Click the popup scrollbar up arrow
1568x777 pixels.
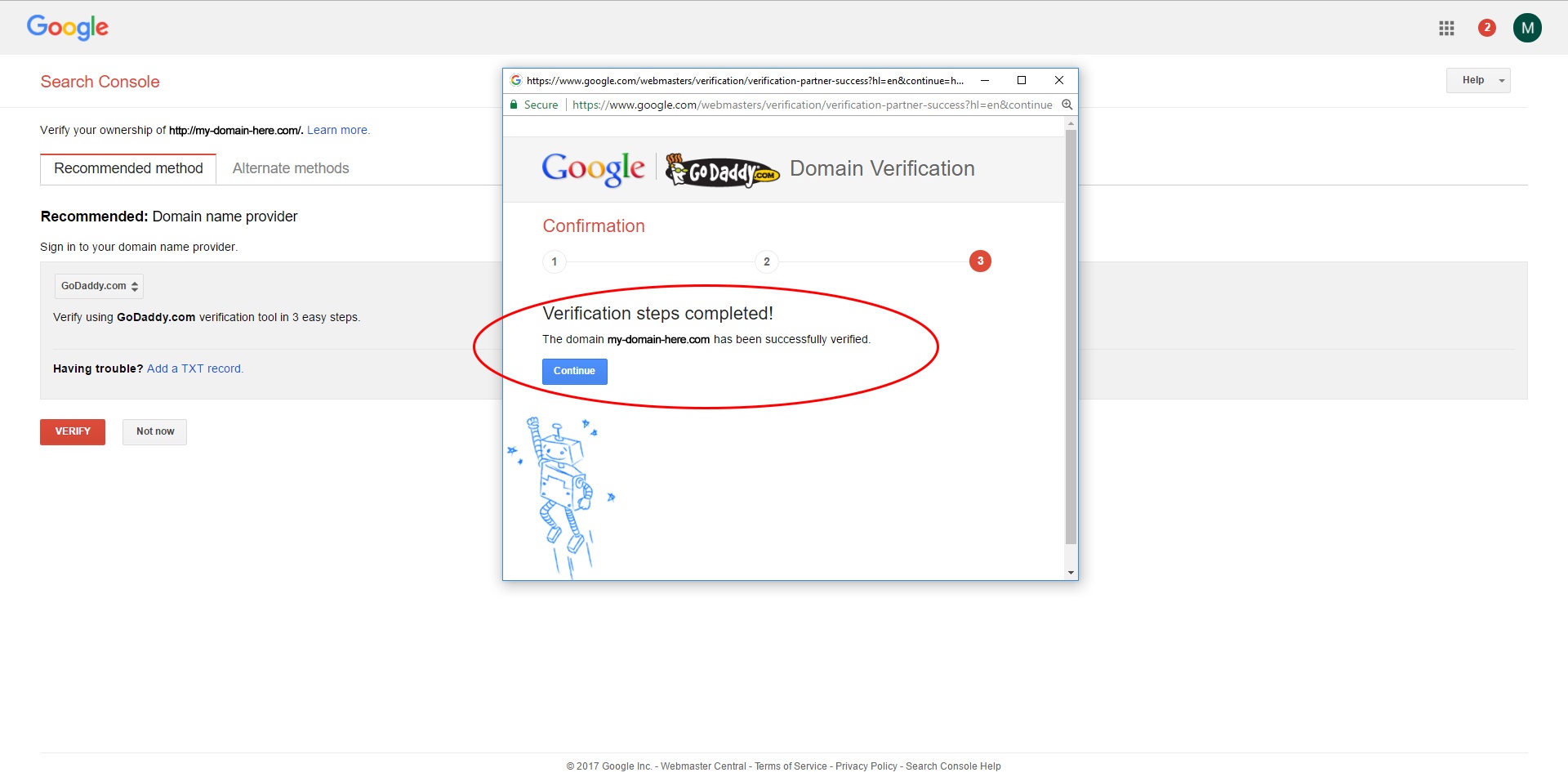click(1071, 123)
